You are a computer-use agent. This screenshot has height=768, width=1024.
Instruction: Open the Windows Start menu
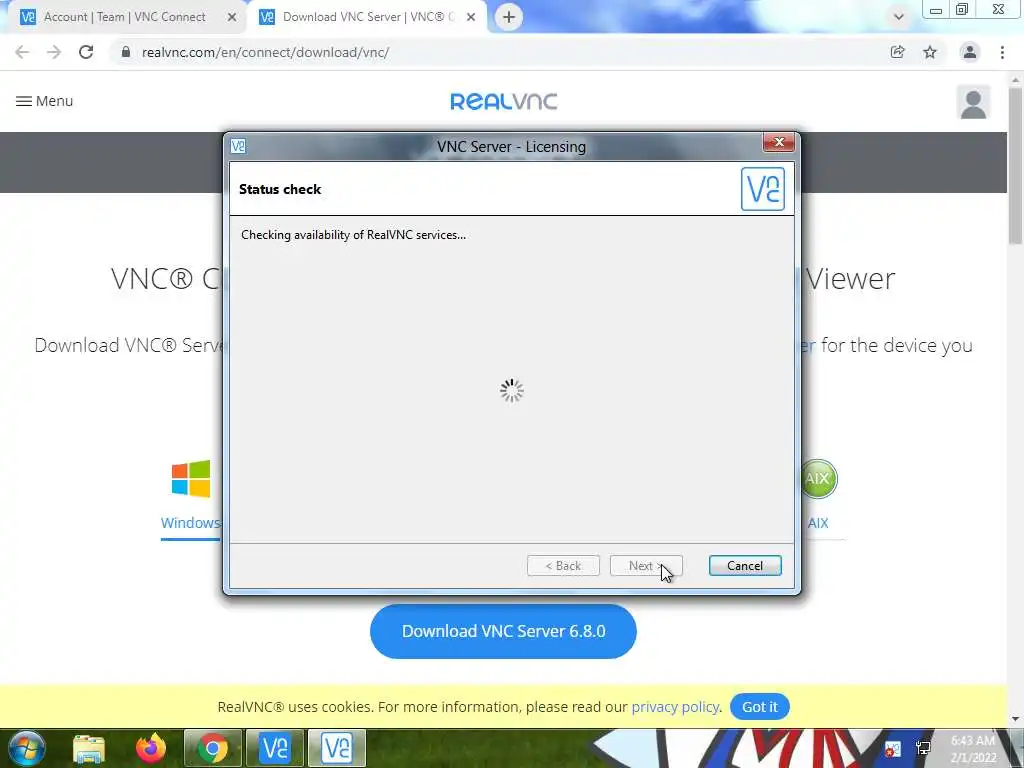(27, 748)
